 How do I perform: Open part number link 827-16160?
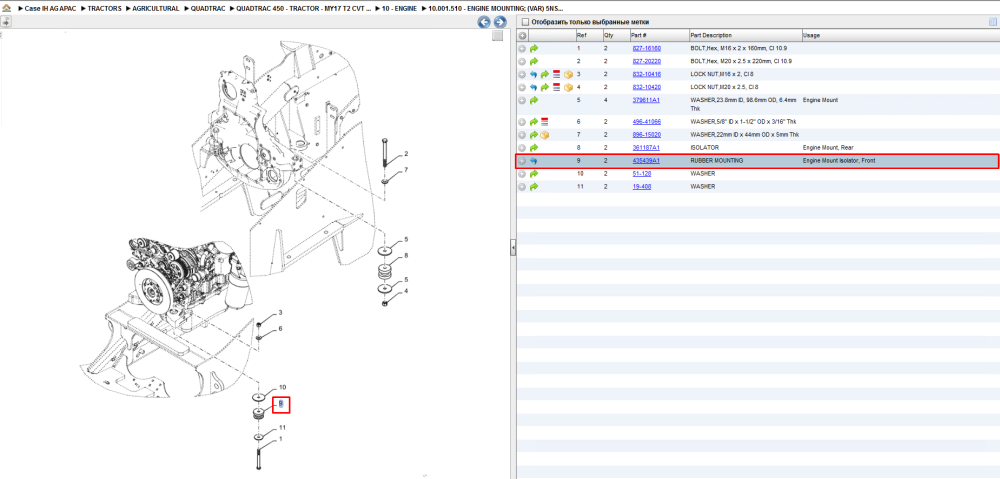[646, 48]
